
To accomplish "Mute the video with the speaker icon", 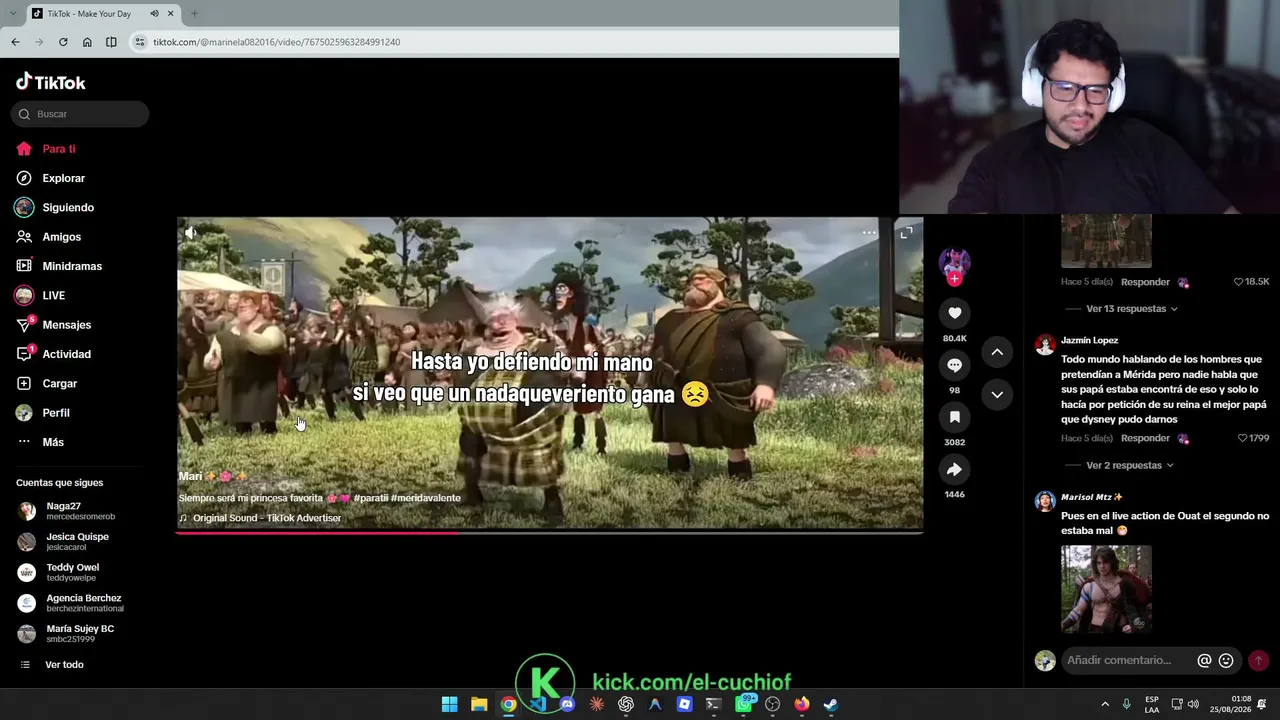I will pos(191,232).
